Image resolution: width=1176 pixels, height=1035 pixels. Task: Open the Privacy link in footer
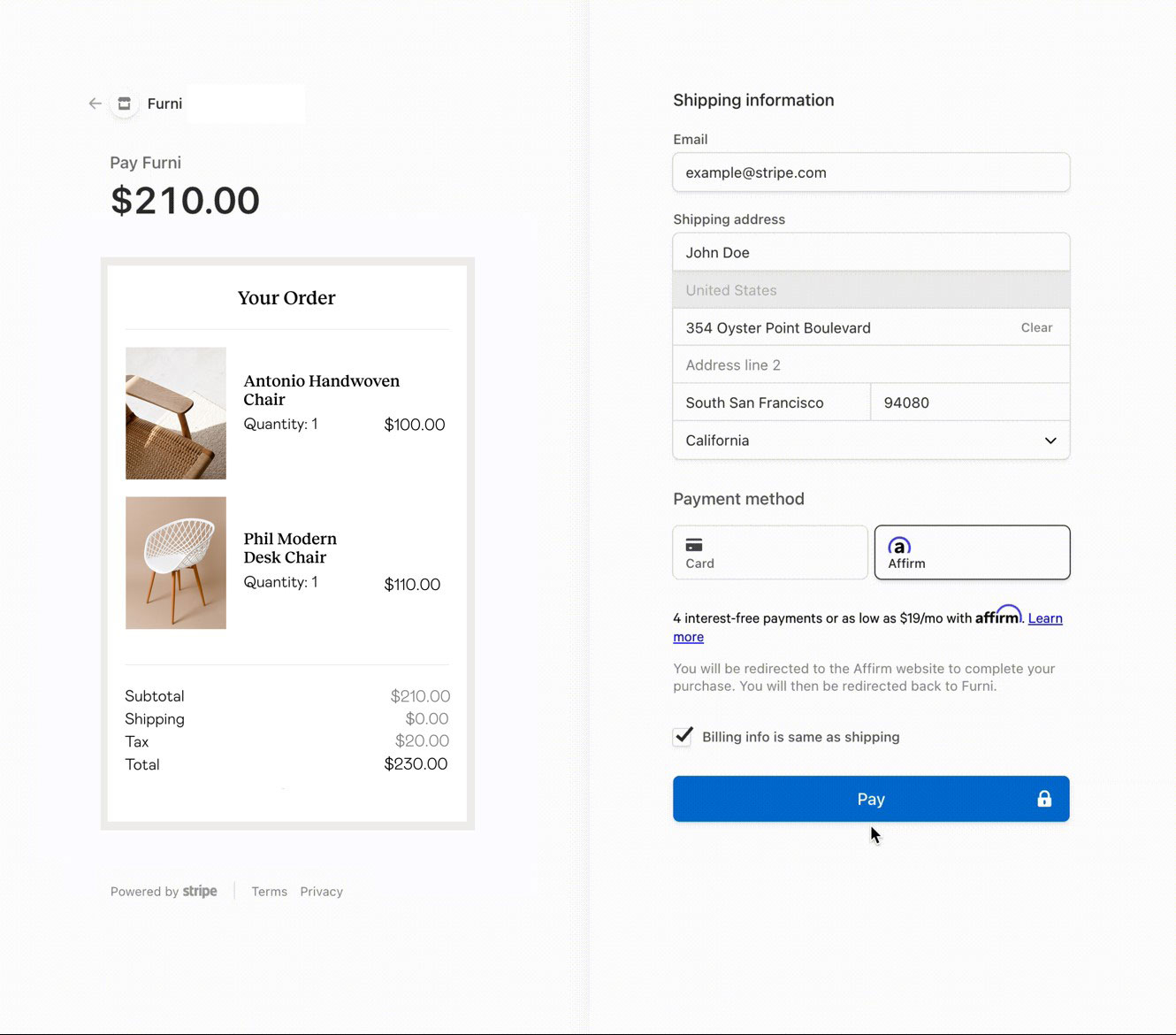pyautogui.click(x=321, y=892)
